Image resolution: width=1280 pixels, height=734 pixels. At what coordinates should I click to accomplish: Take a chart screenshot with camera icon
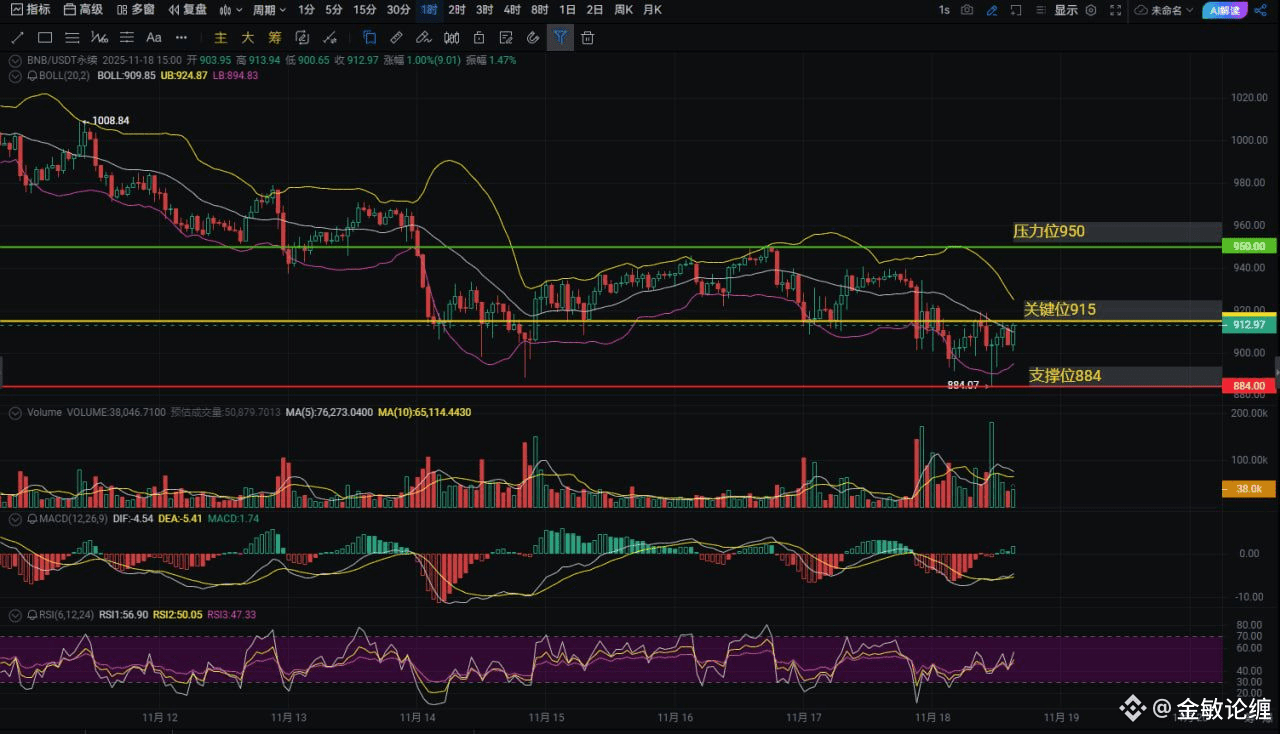pyautogui.click(x=967, y=10)
